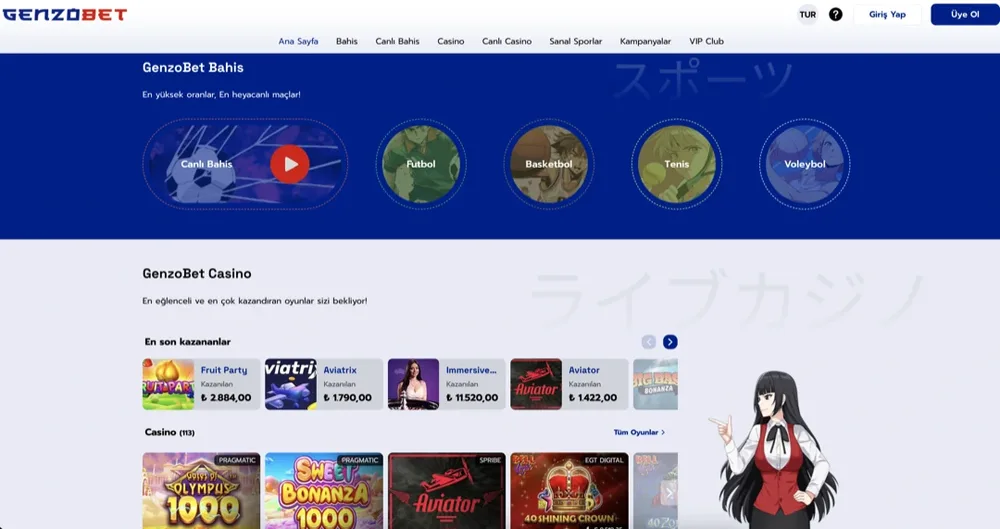Click the red play button on Canlı Bahis
The height and width of the screenshot is (529, 1000).
[290, 164]
